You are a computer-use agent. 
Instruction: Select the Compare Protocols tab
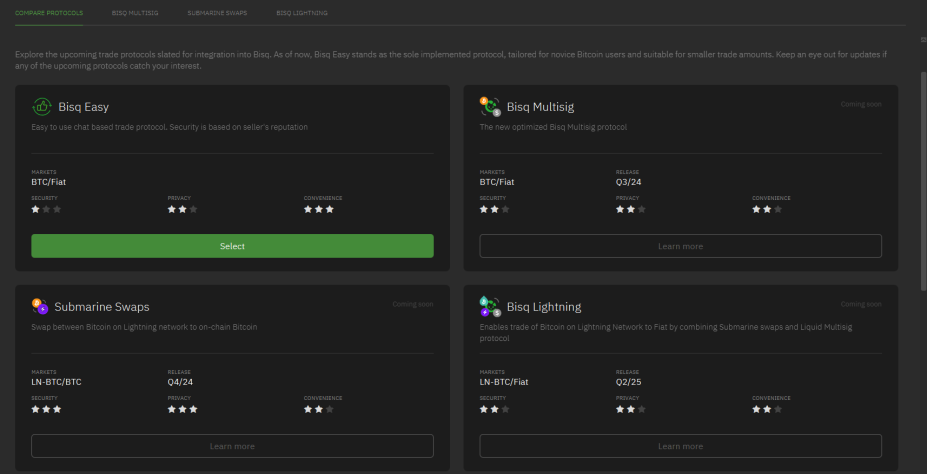click(49, 13)
